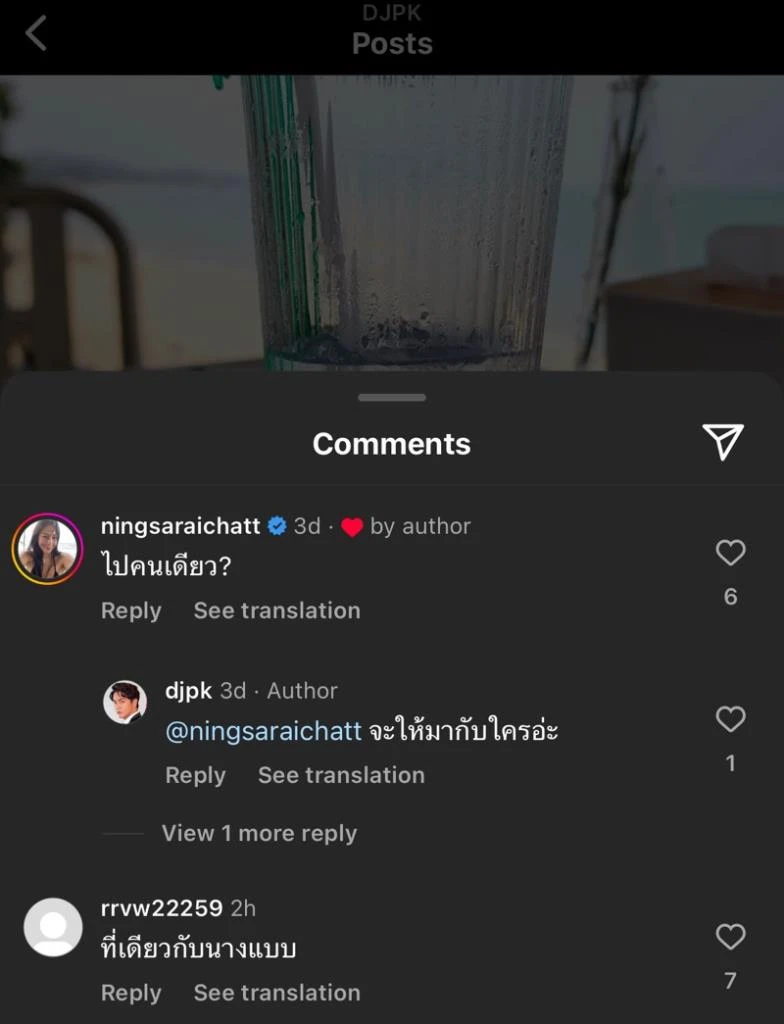Tap the @ningsaraichatt mention link
The width and height of the screenshot is (784, 1024).
point(263,731)
